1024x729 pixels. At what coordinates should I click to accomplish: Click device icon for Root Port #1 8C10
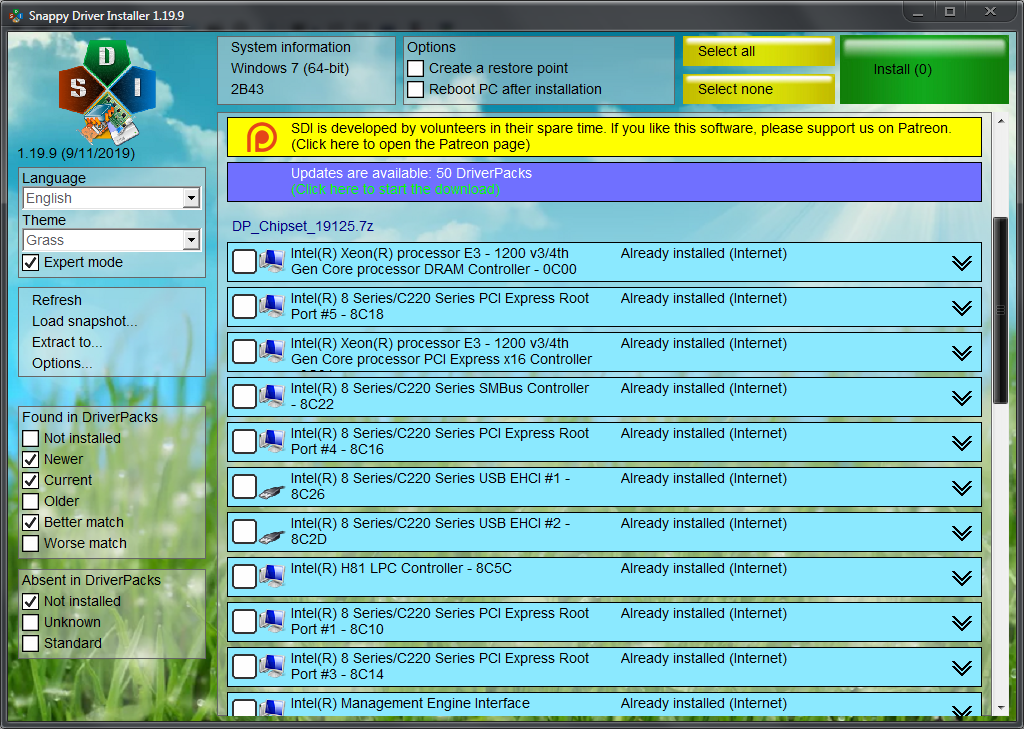pos(272,622)
